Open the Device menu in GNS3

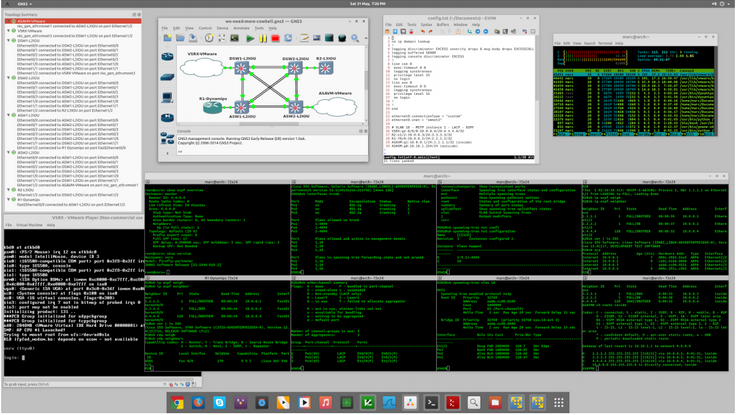[221, 28]
